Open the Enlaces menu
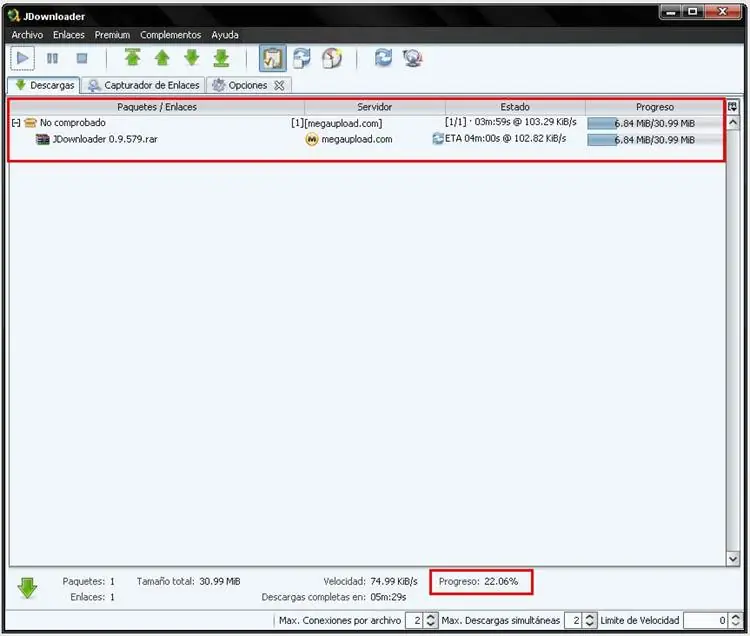This screenshot has width=750, height=636. click(x=68, y=34)
